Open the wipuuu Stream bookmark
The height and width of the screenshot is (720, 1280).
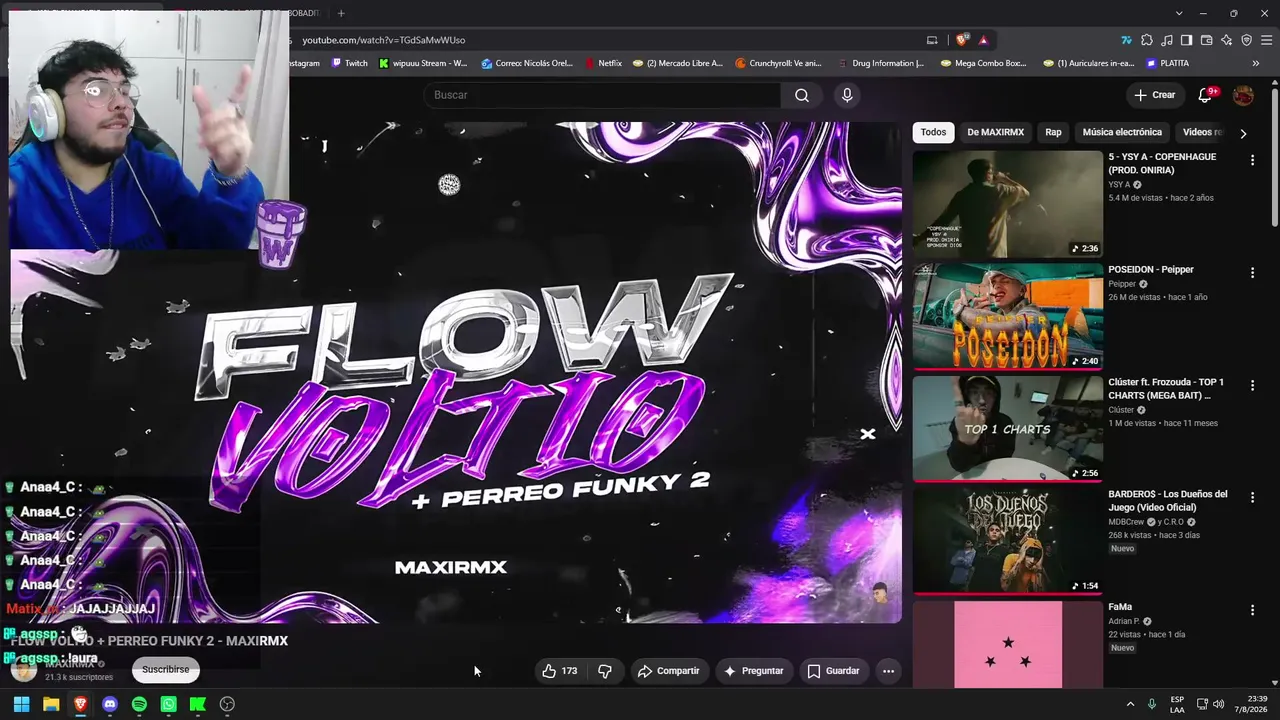(x=423, y=63)
